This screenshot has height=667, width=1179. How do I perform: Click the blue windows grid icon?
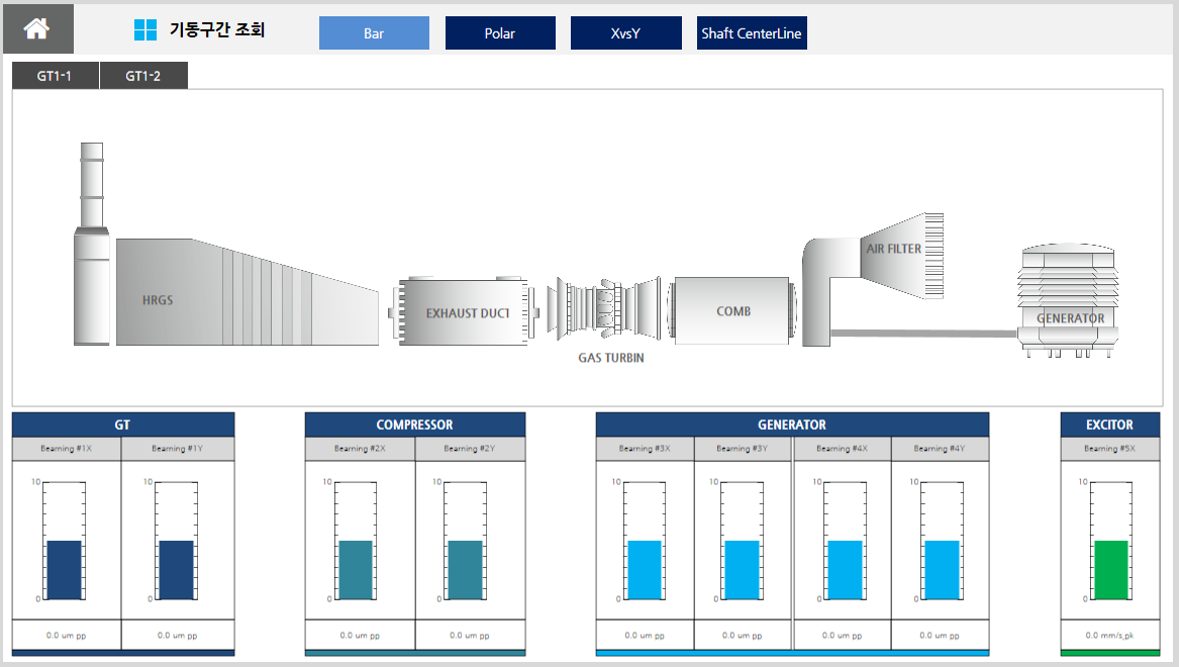(145, 30)
